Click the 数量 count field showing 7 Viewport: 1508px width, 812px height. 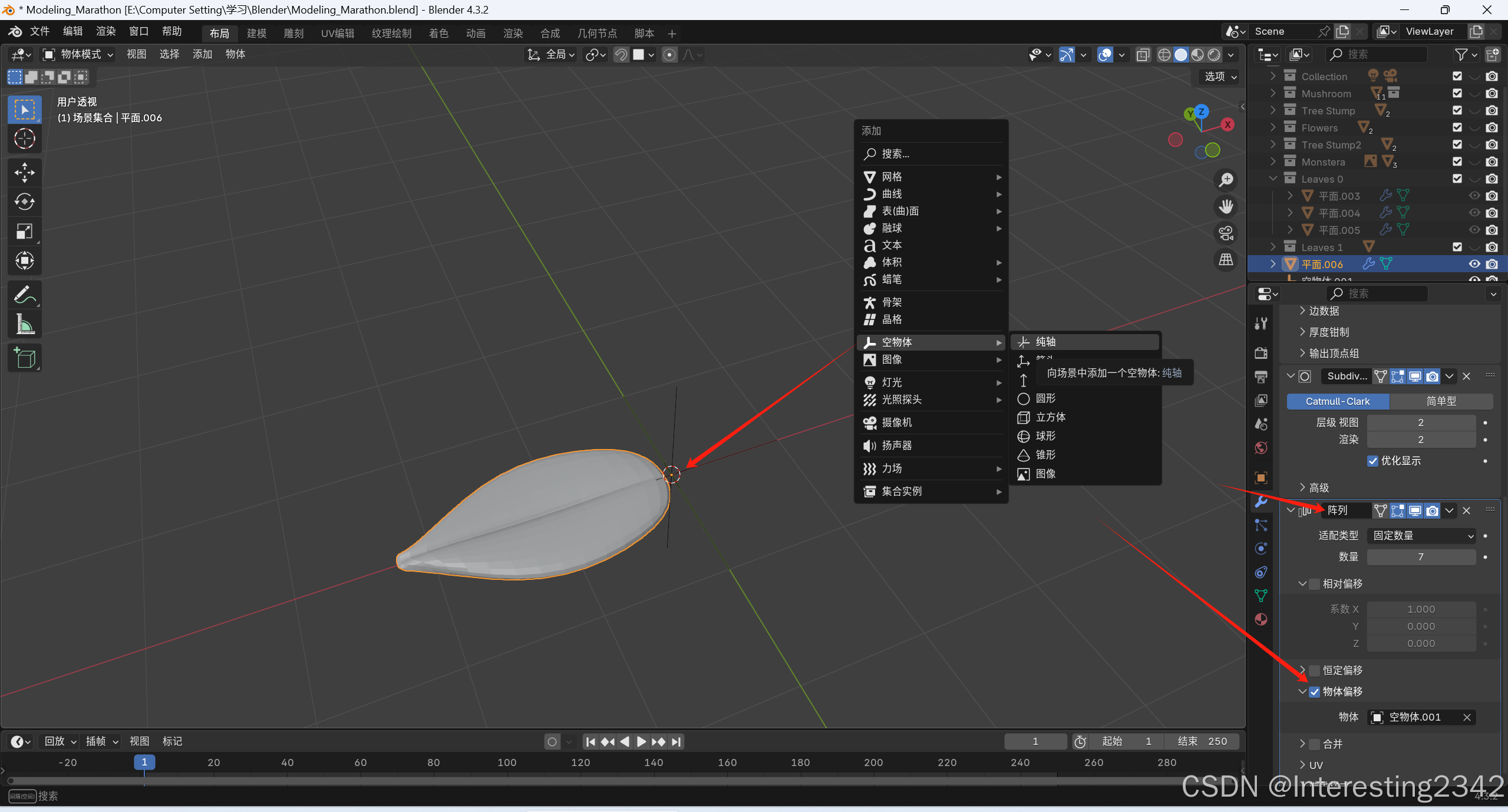(x=1421, y=557)
